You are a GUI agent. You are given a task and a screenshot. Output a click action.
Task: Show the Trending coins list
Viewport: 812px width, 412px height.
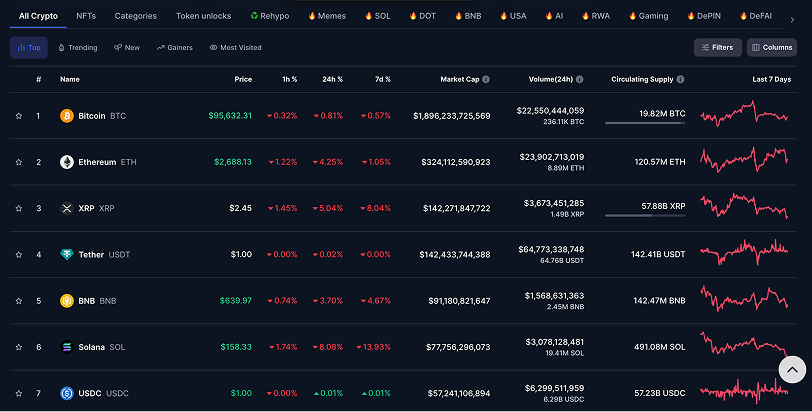click(x=78, y=48)
